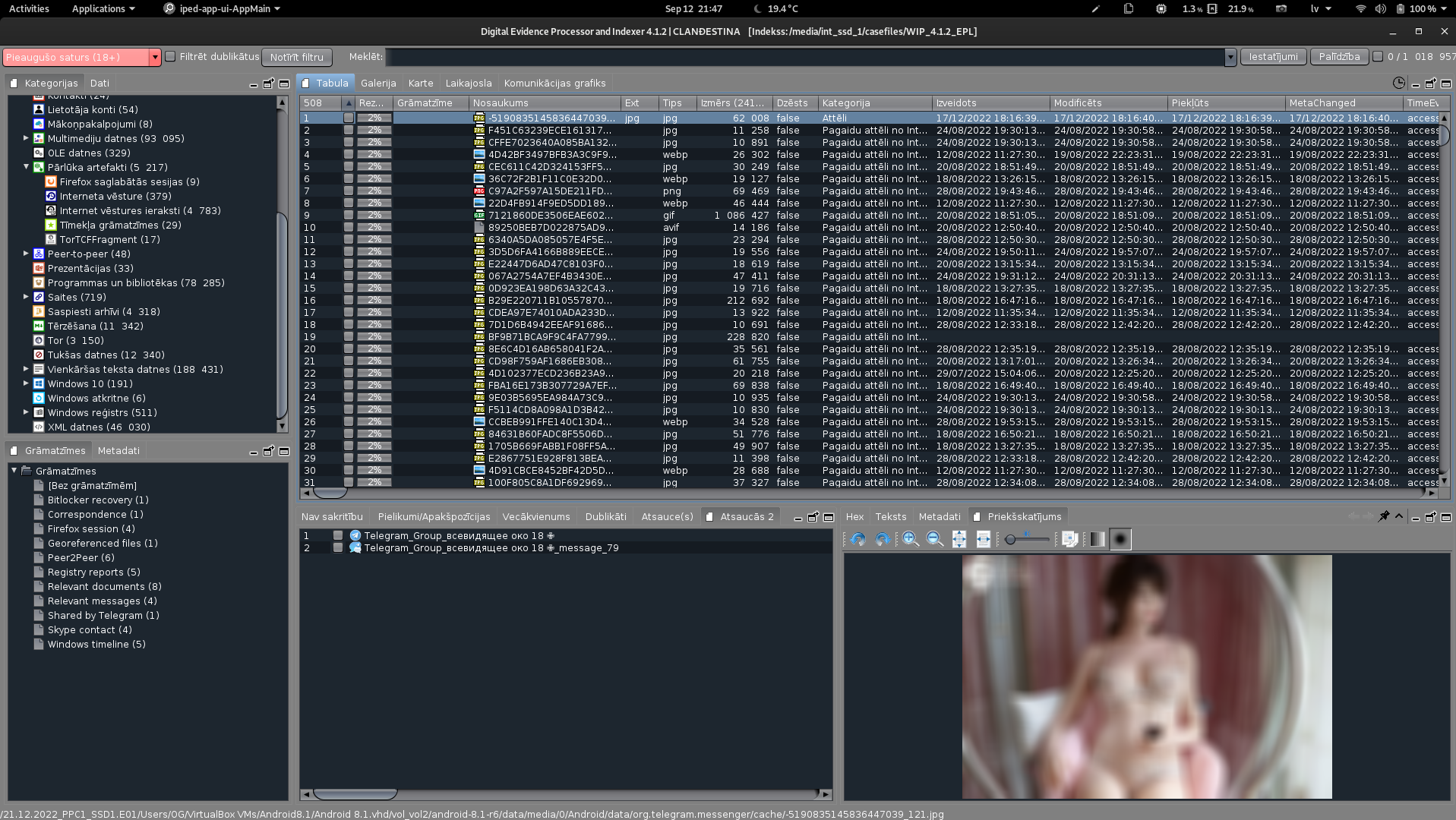This screenshot has height=820, width=1456.
Task: Zoom in on the preview image
Action: [910, 539]
